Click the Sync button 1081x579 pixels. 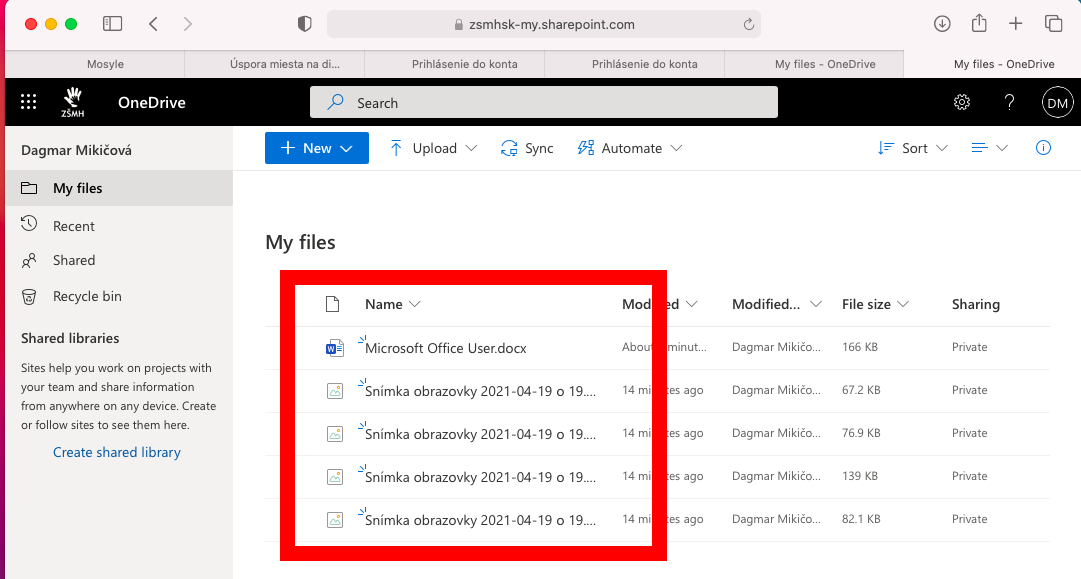point(527,148)
